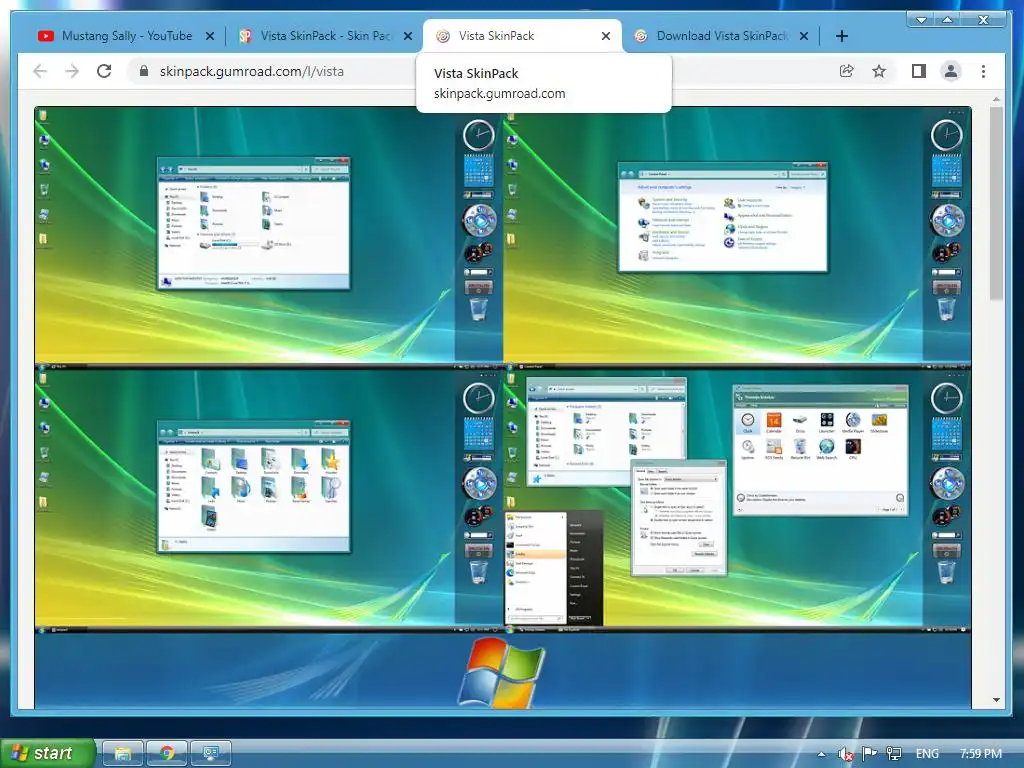The width and height of the screenshot is (1024, 768).
Task: View site information via lock icon
Action: [x=144, y=71]
